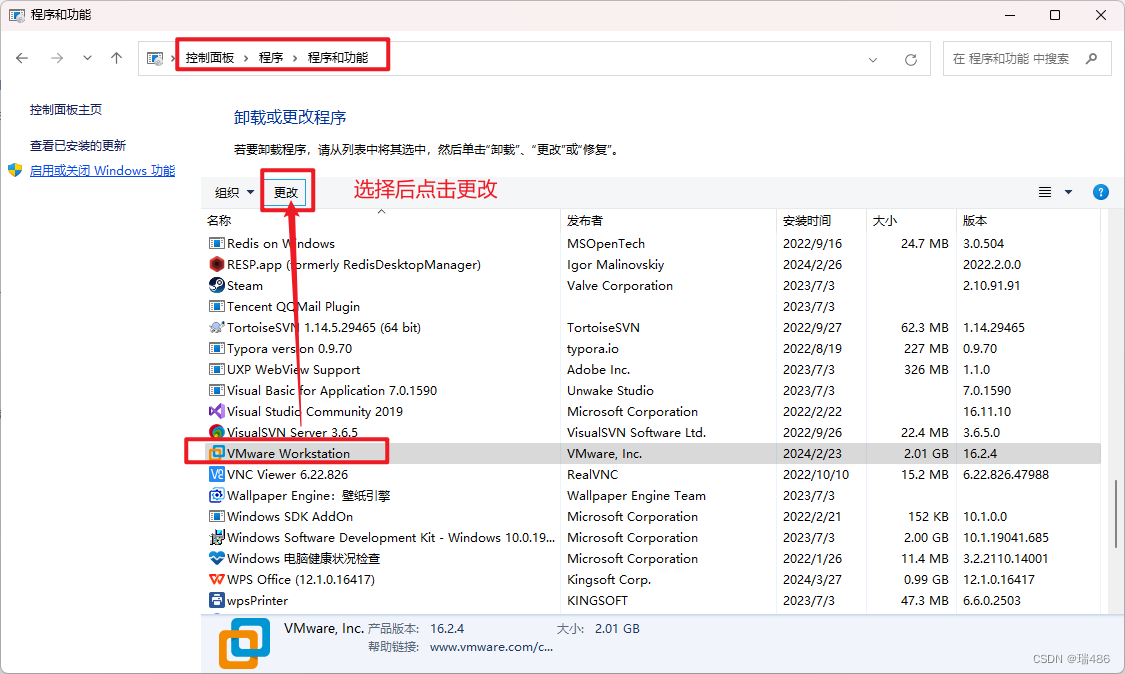This screenshot has width=1125, height=674.
Task: Click the wpsPrinter icon
Action: coord(216,600)
